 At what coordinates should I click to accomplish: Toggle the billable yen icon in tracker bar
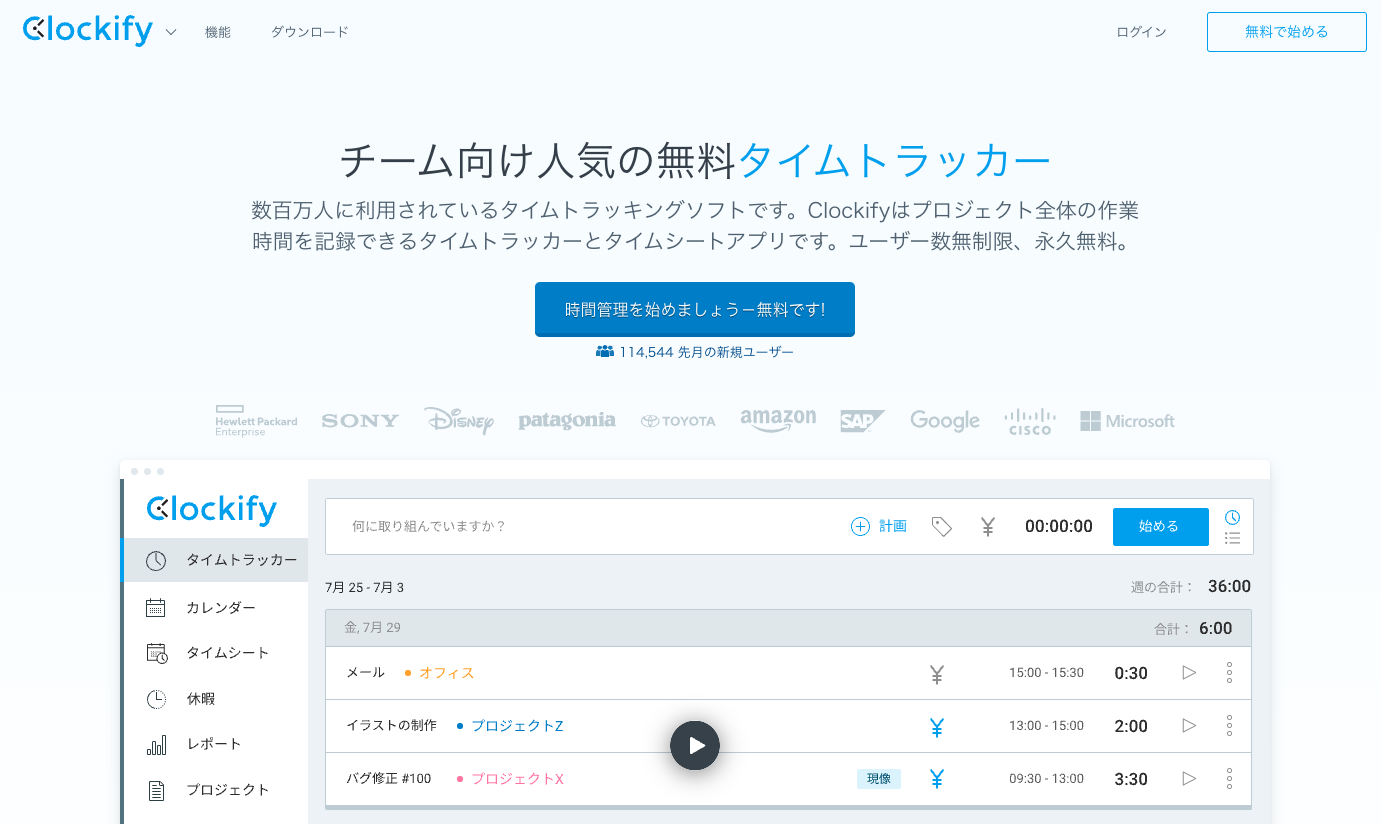coord(988,526)
